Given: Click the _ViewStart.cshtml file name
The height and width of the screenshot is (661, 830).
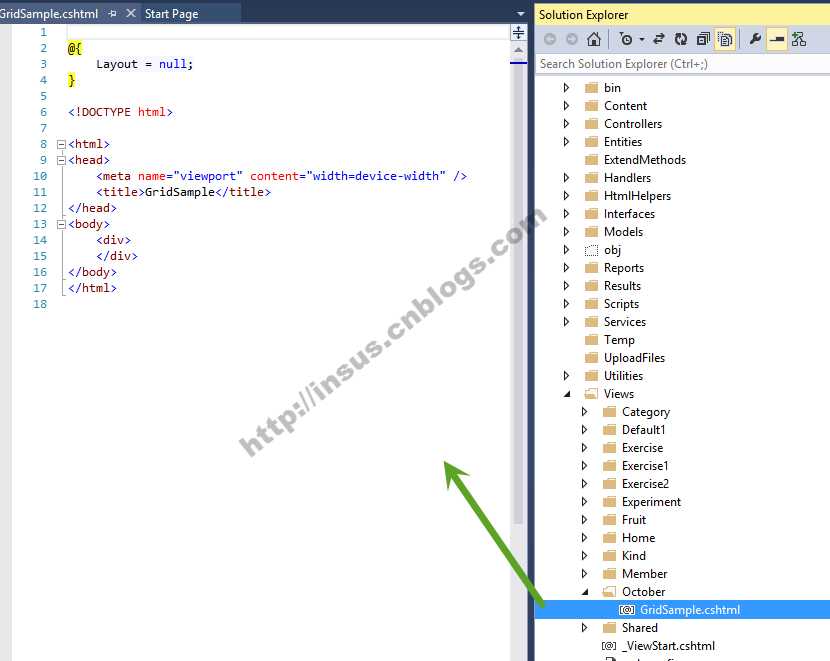Looking at the screenshot, I should pos(669,646).
